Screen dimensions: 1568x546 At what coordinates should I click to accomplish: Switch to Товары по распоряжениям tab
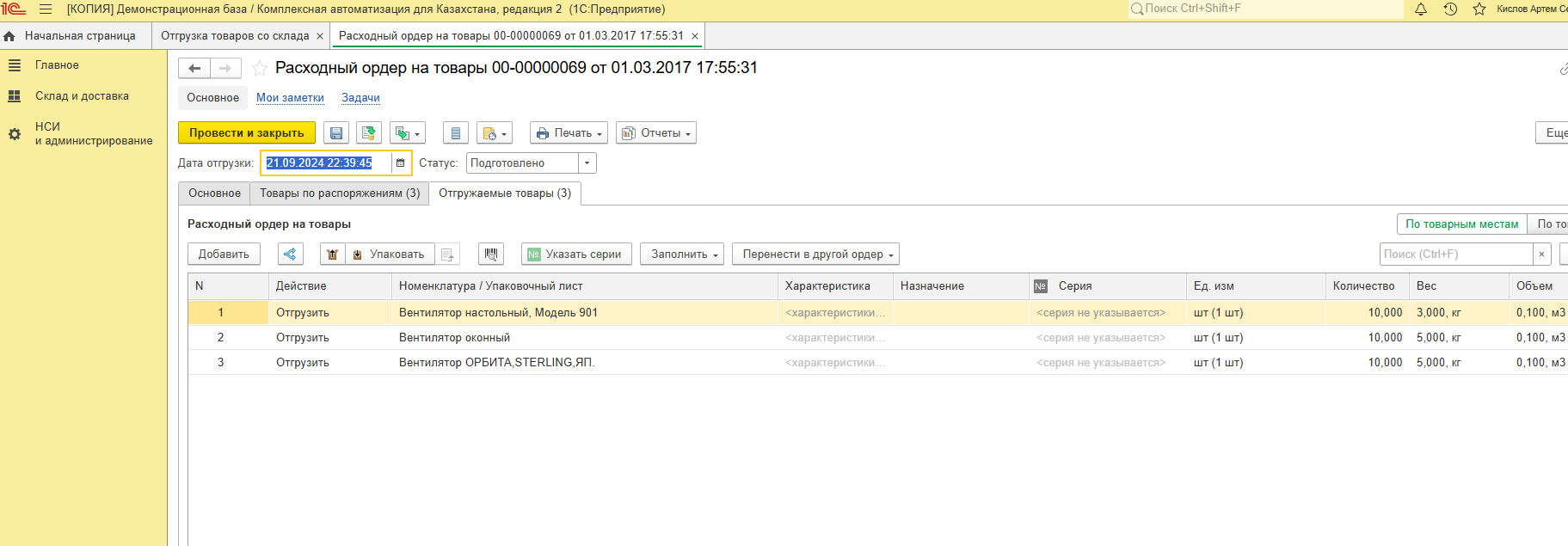pos(340,193)
